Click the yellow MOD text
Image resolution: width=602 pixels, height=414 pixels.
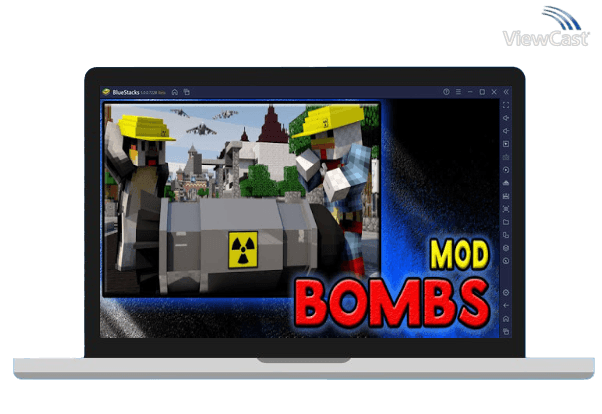tap(459, 254)
